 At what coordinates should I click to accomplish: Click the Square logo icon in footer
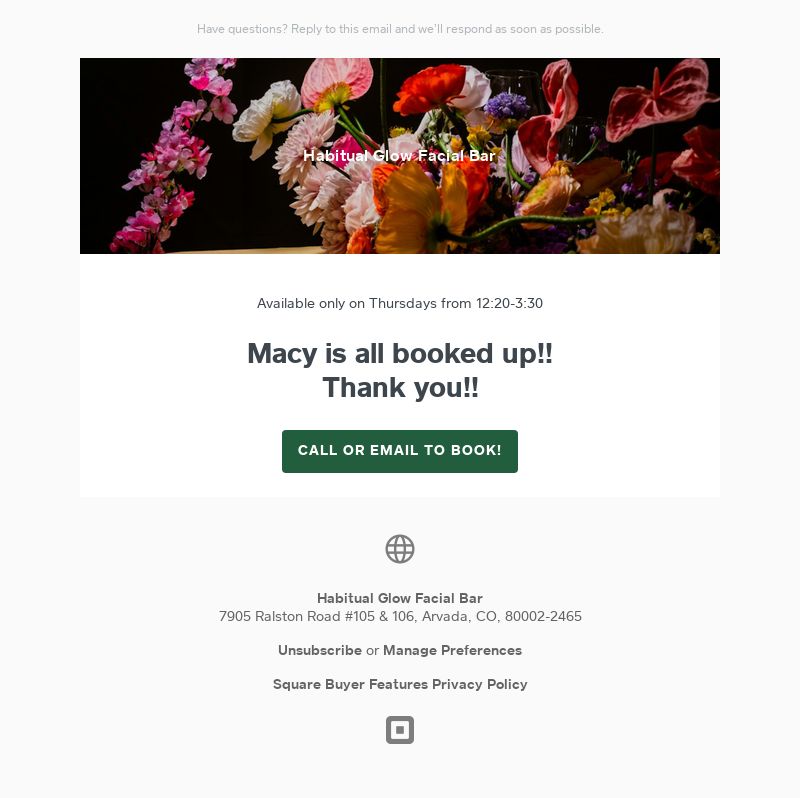point(399,730)
